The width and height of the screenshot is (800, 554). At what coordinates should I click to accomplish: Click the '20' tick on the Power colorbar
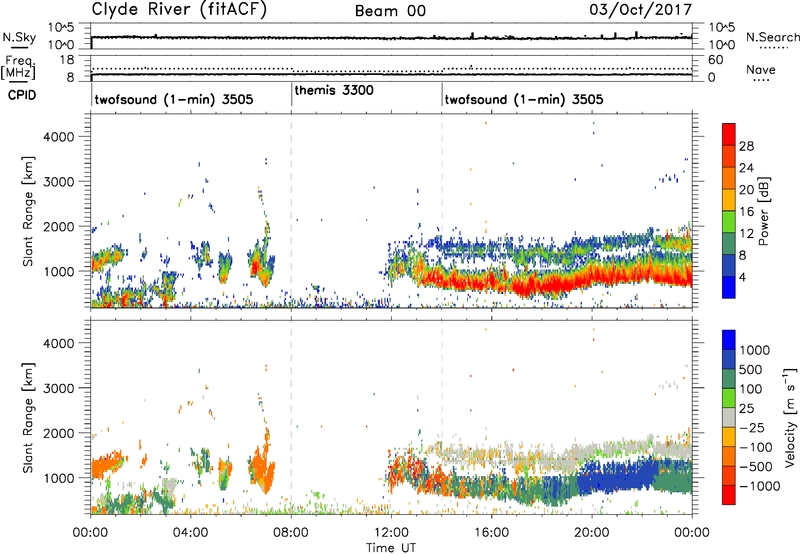click(746, 190)
